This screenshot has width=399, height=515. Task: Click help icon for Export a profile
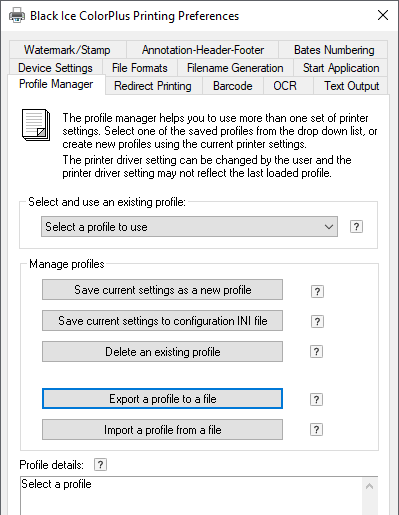tap(316, 399)
